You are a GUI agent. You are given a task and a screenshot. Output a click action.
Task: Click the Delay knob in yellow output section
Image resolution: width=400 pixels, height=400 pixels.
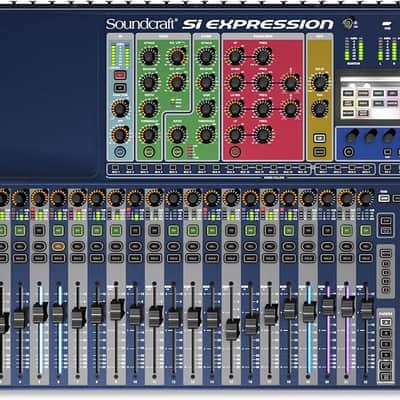pos(319,82)
